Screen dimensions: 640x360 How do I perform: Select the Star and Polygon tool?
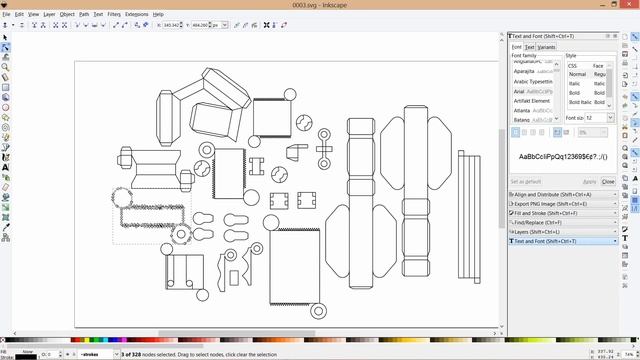pos(5,117)
